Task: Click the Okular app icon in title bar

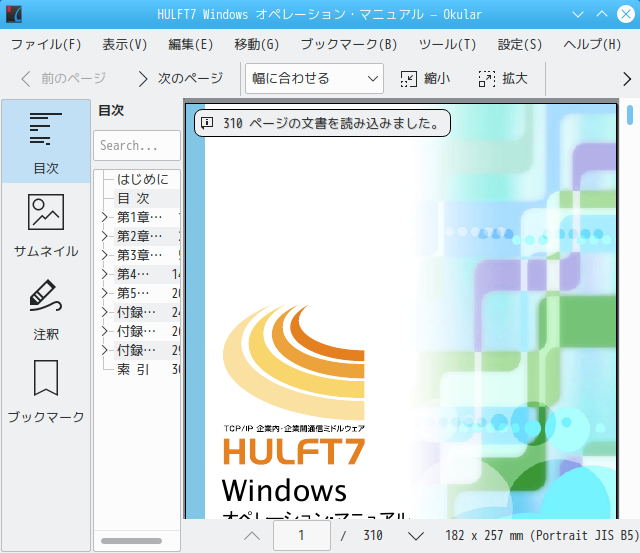Action: [x=14, y=14]
